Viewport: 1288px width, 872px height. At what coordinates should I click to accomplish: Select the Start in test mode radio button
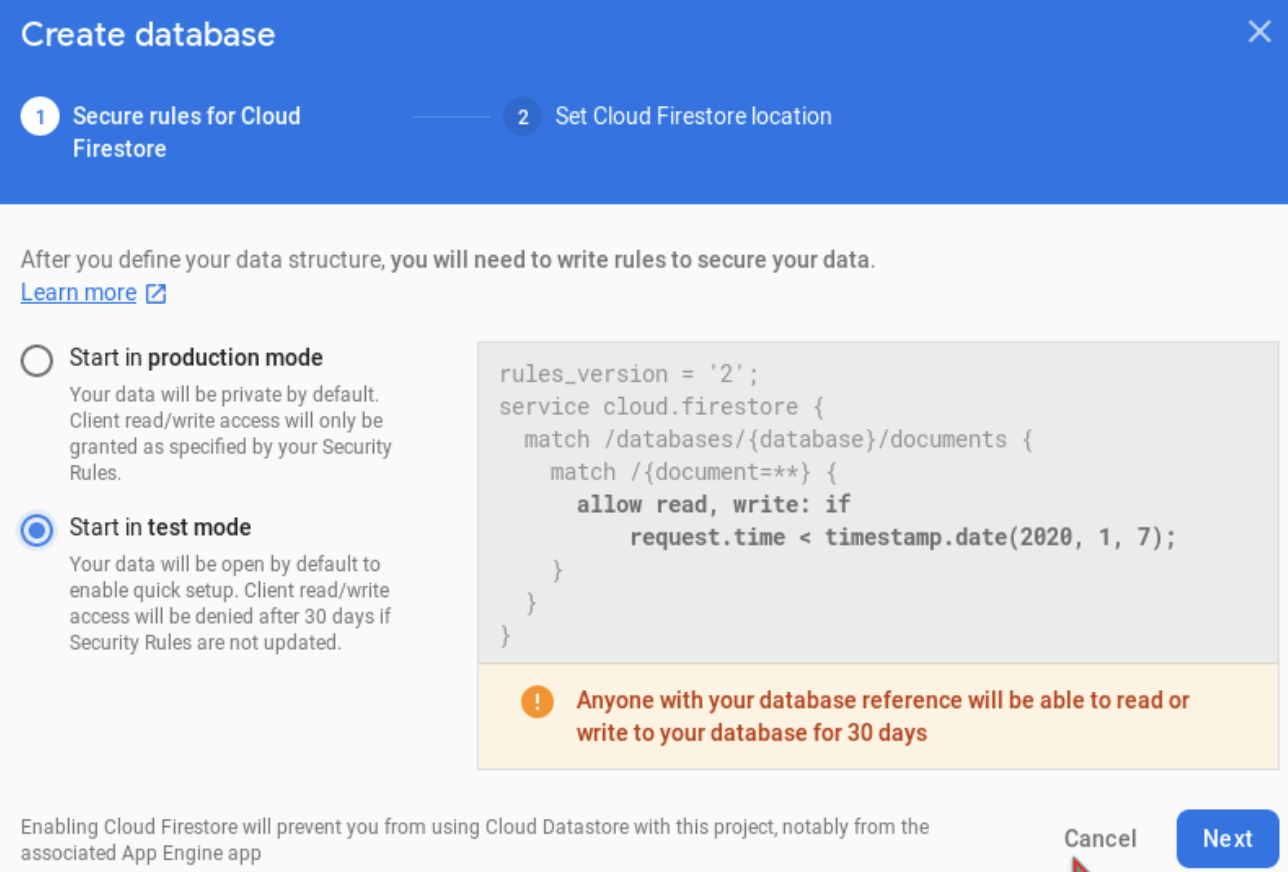37,530
